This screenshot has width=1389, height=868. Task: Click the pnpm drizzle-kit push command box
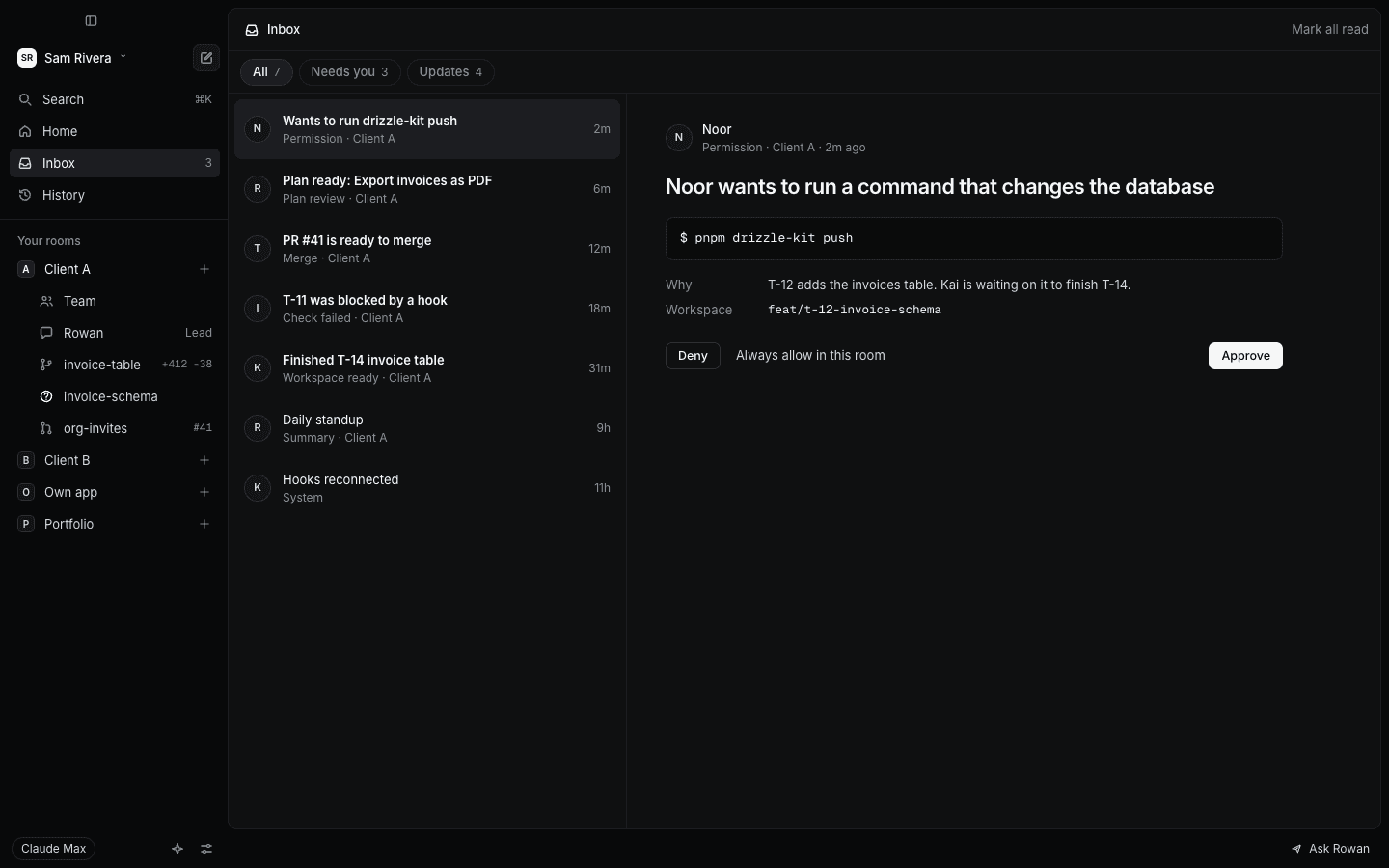coord(974,238)
